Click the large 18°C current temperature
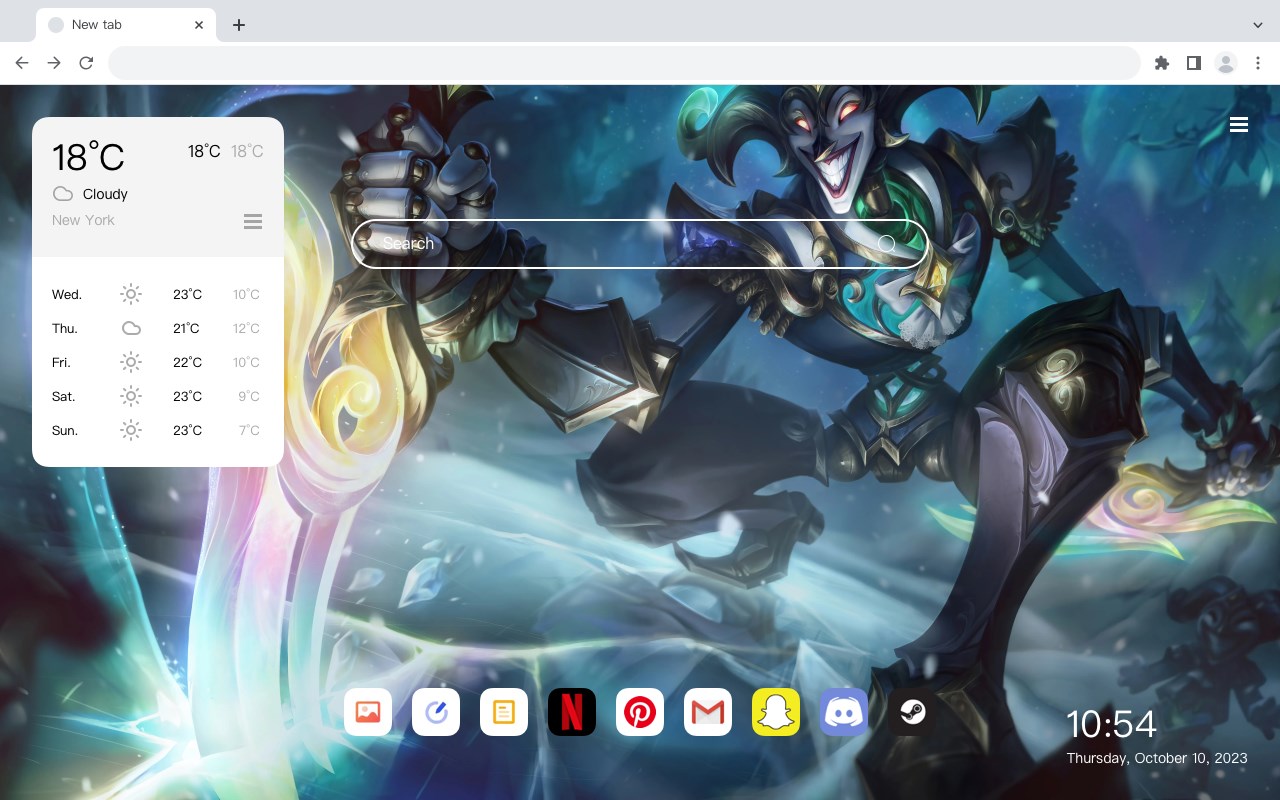The width and height of the screenshot is (1280, 800). 88,157
